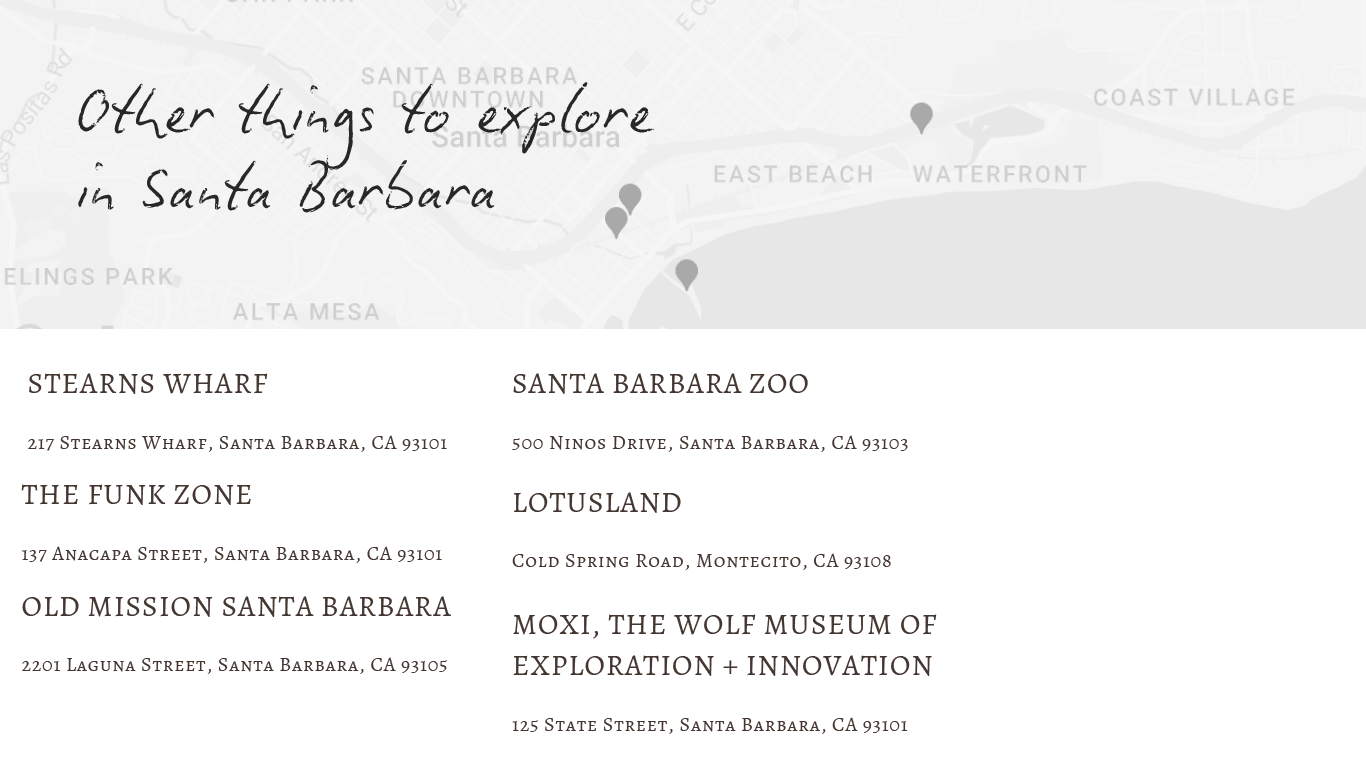The width and height of the screenshot is (1366, 768).
Task: Click the map pin on the wharf by the water
Action: [686, 273]
